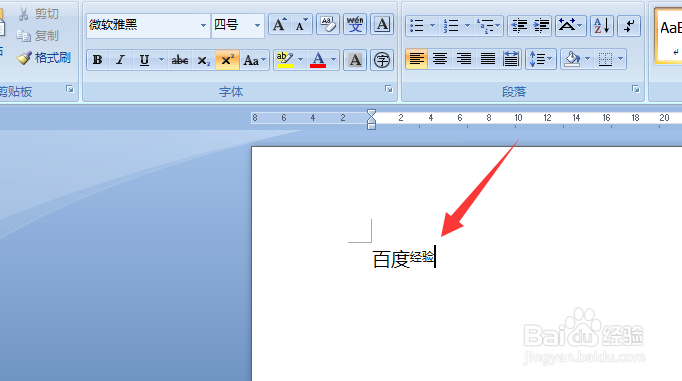The width and height of the screenshot is (682, 381).
Task: Click the Copy (复制) command
Action: pyautogui.click(x=37, y=36)
